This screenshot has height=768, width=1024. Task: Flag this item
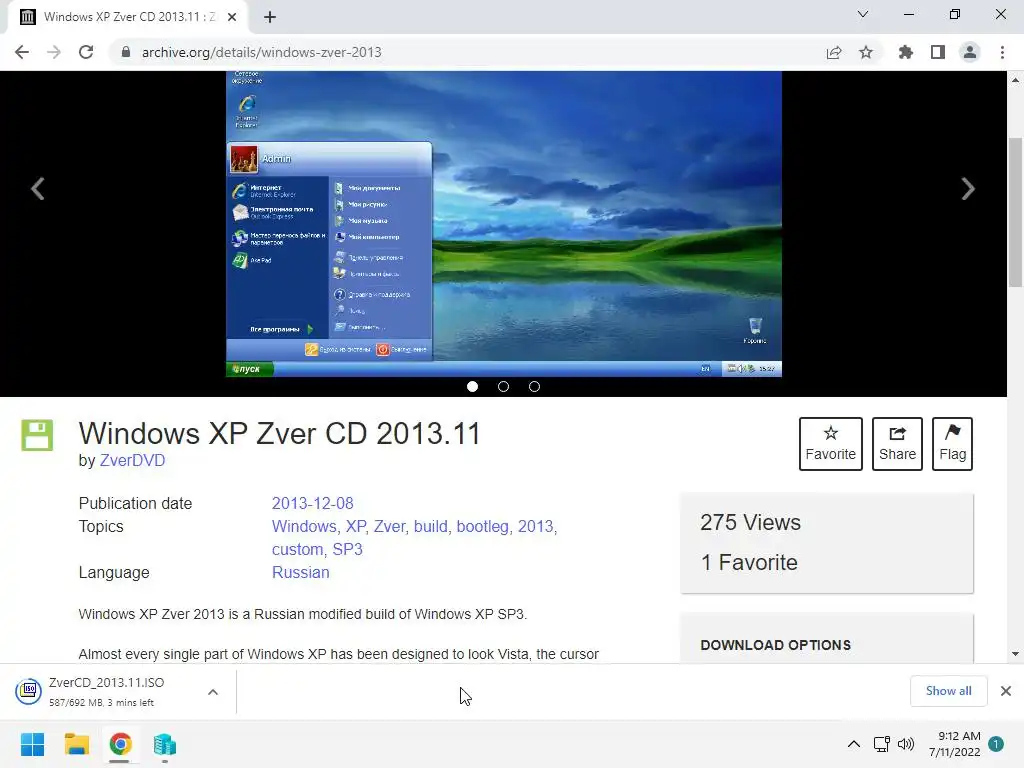(x=952, y=443)
